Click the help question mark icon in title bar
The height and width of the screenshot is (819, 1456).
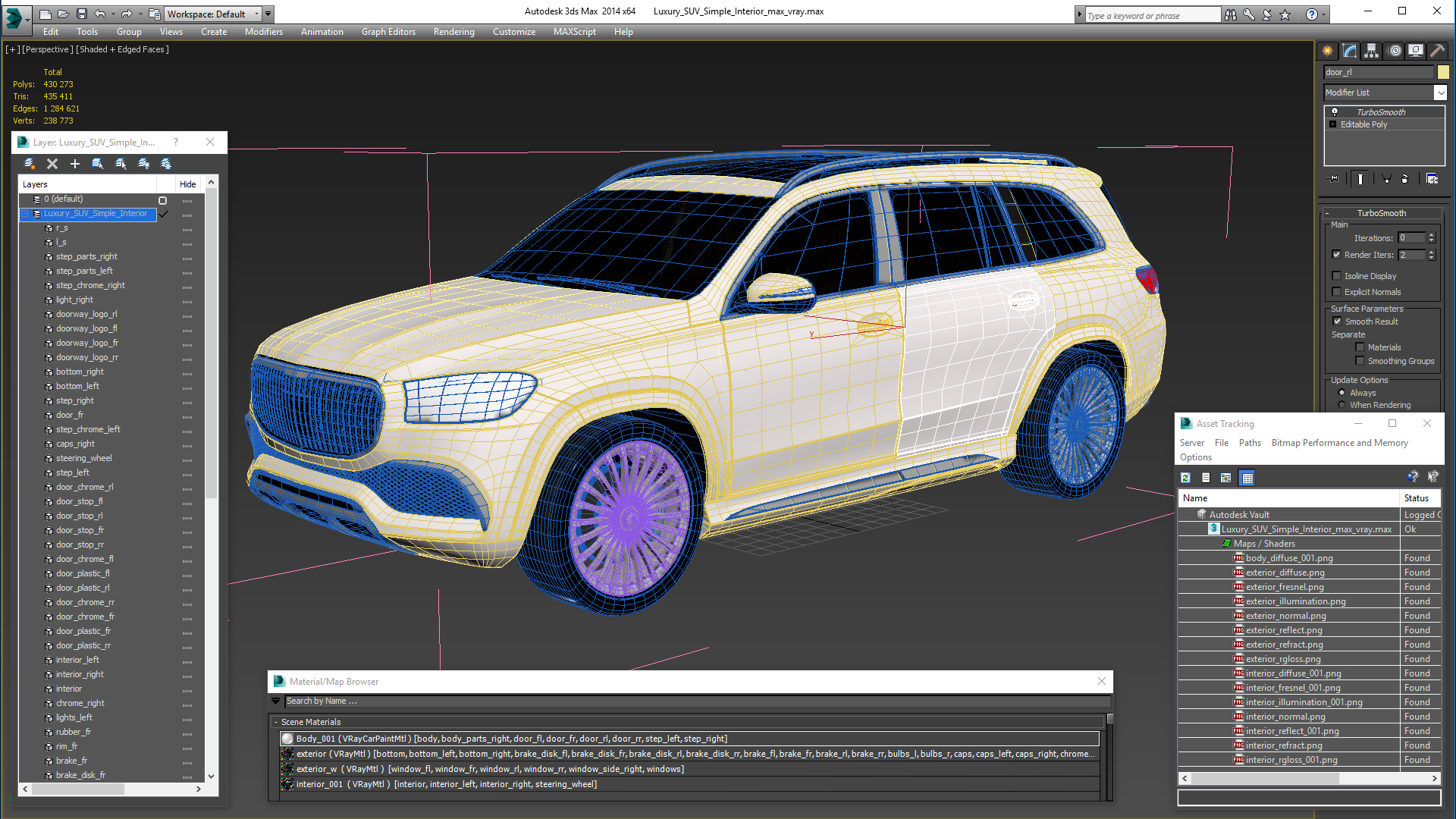tap(1311, 14)
